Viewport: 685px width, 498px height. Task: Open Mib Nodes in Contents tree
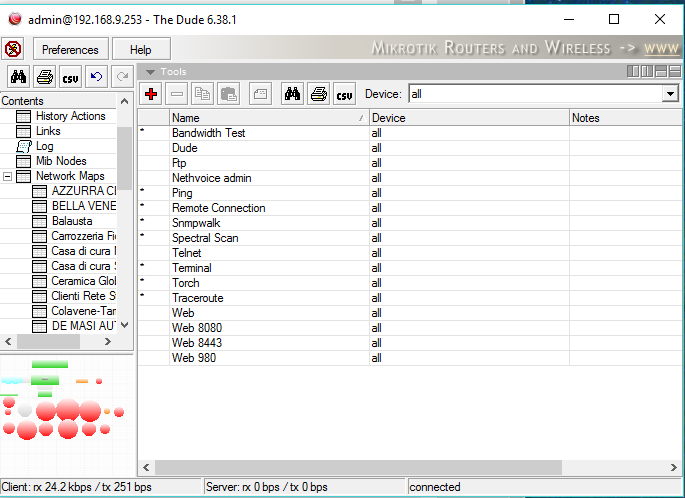[61, 161]
